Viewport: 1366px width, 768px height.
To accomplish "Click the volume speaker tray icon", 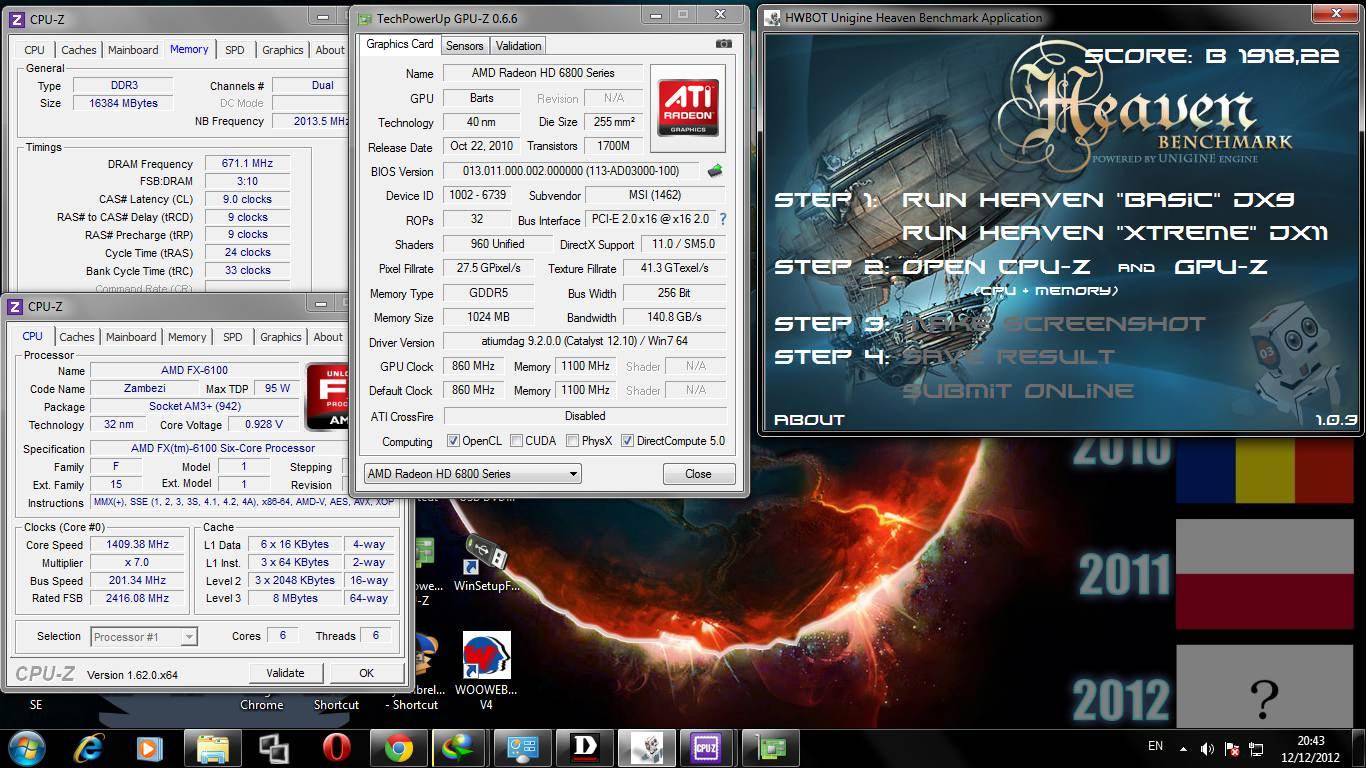I will [1207, 748].
